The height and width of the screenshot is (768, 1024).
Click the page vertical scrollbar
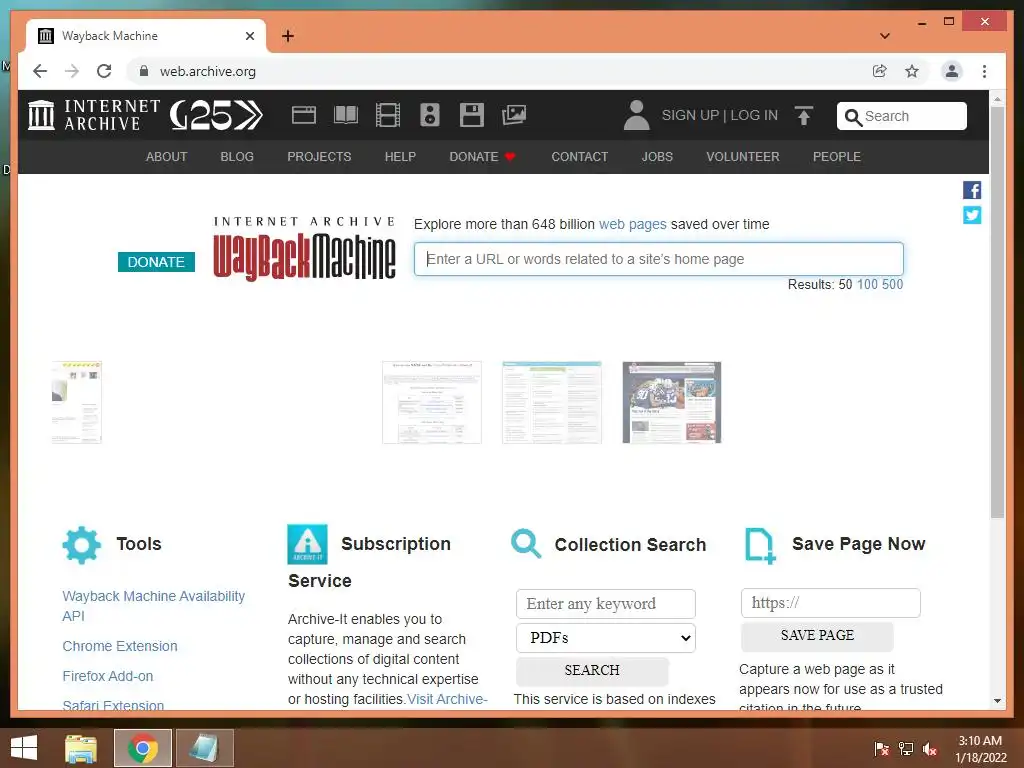(997, 312)
